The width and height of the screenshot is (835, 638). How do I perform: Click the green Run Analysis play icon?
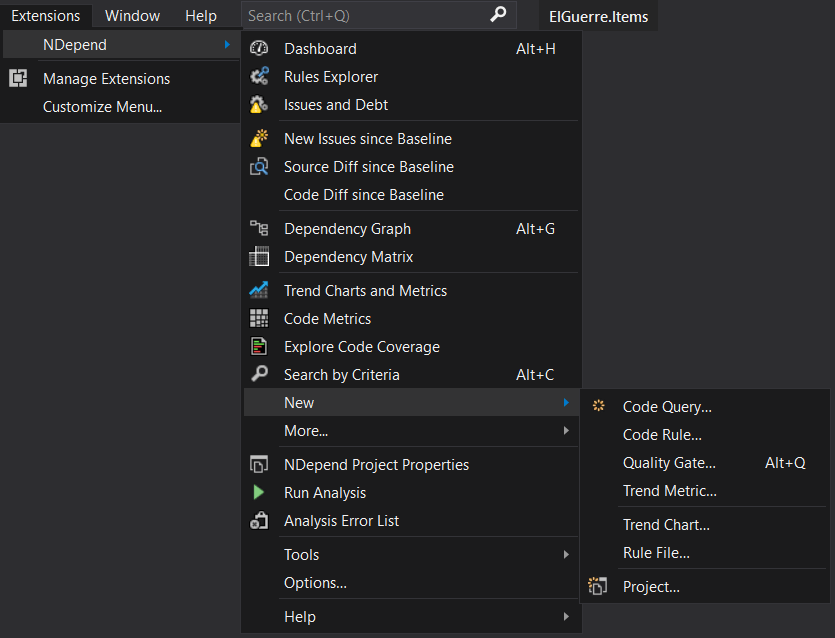(x=259, y=493)
